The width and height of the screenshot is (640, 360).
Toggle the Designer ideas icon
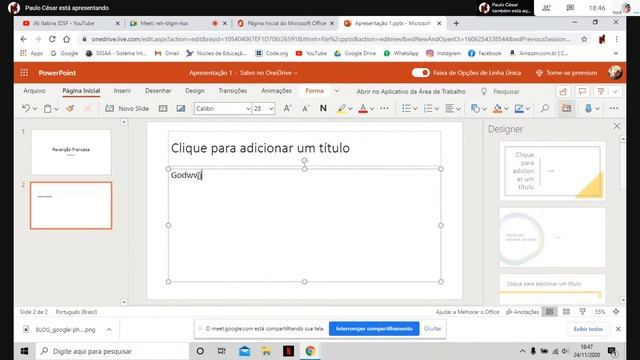coord(567,108)
